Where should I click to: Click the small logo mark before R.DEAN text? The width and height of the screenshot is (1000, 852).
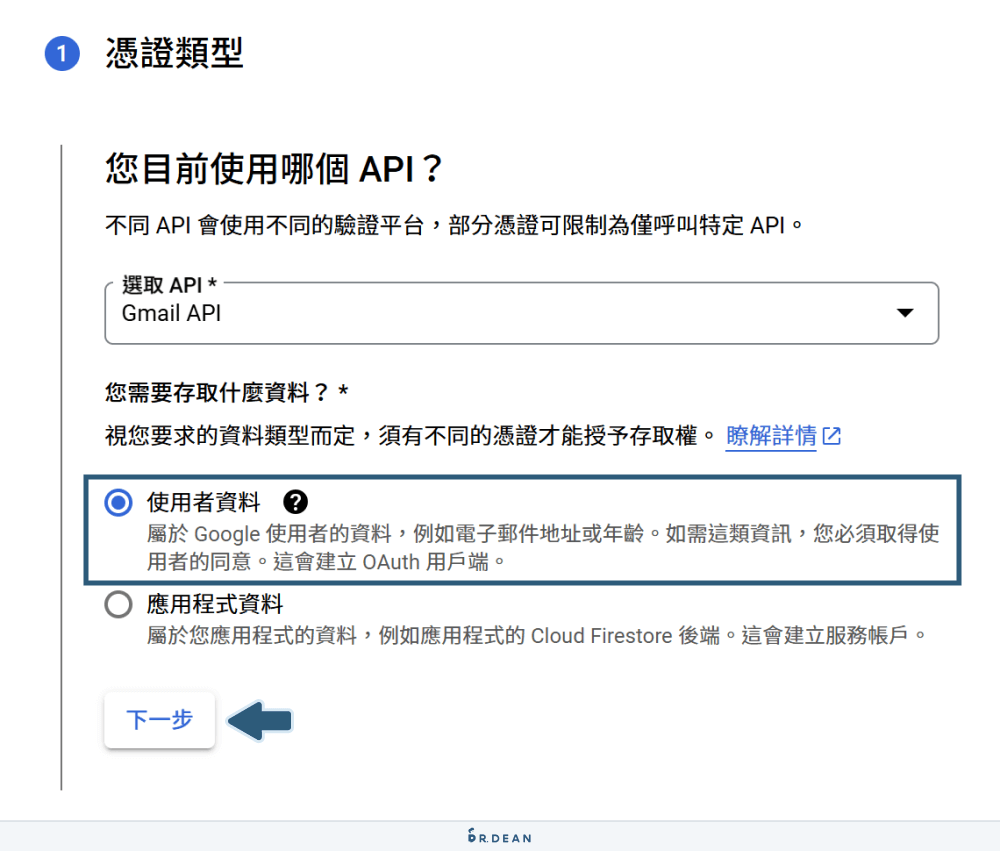point(470,838)
